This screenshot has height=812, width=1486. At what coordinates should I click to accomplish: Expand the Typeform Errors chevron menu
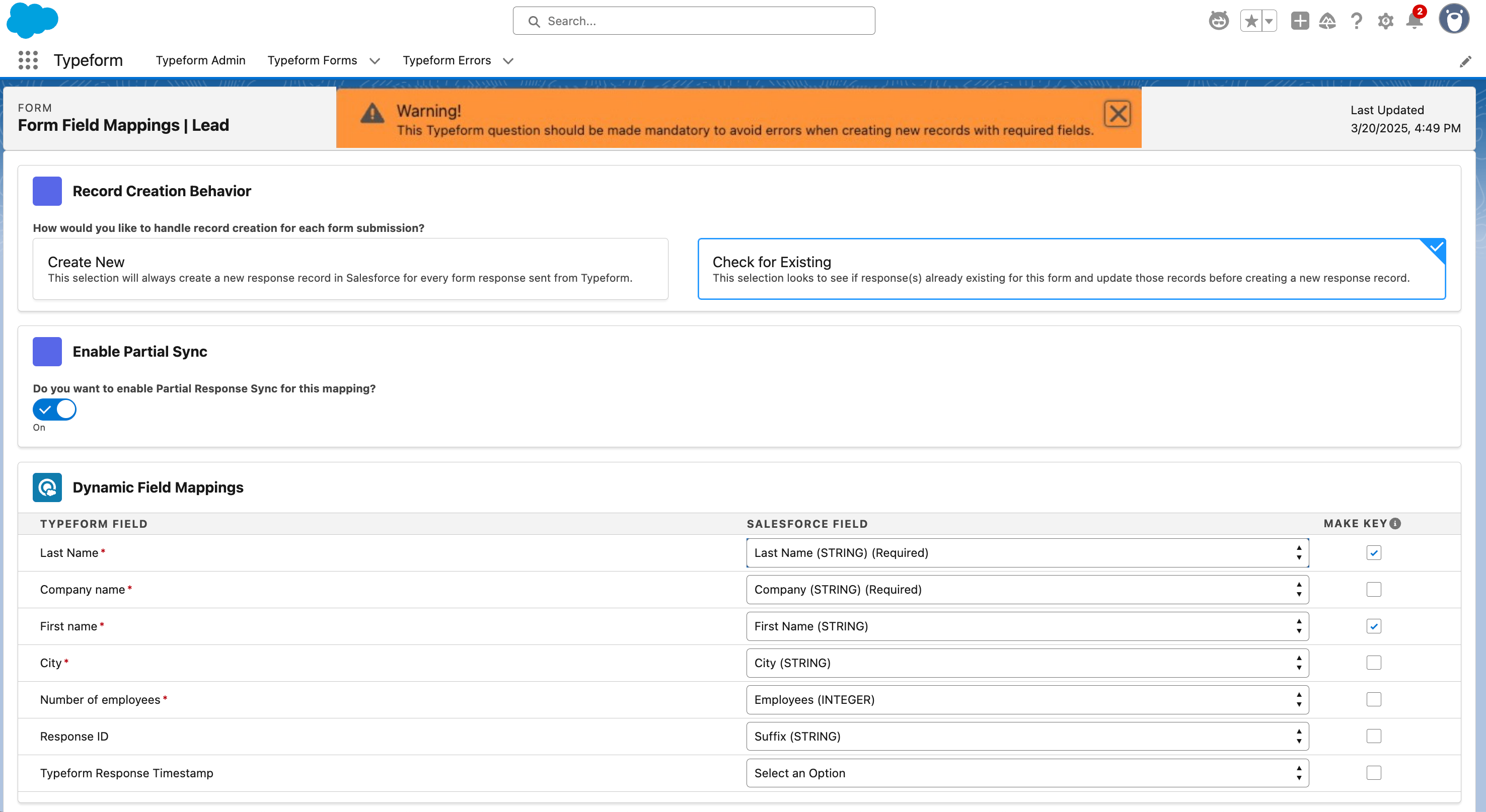pyautogui.click(x=507, y=60)
